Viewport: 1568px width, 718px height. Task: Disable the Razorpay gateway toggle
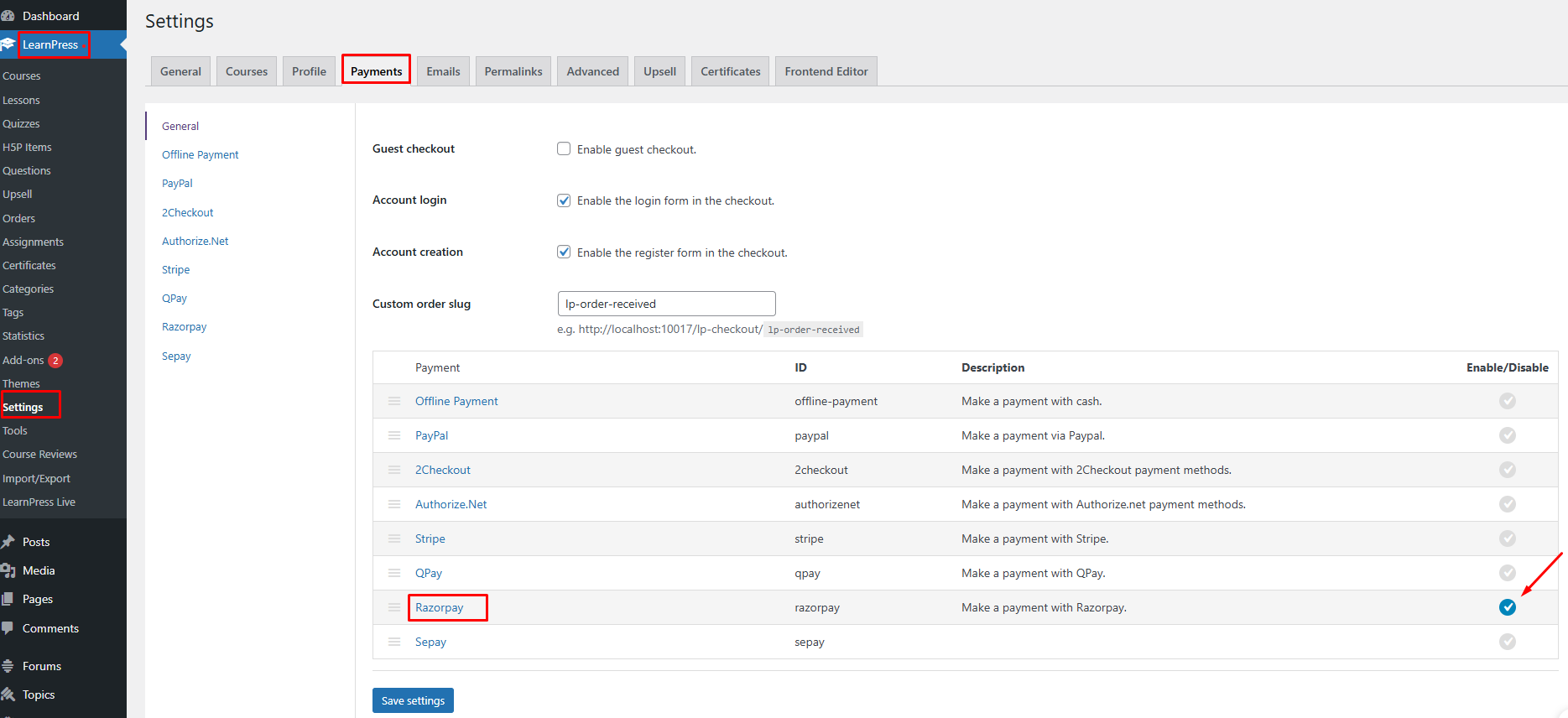click(1508, 607)
